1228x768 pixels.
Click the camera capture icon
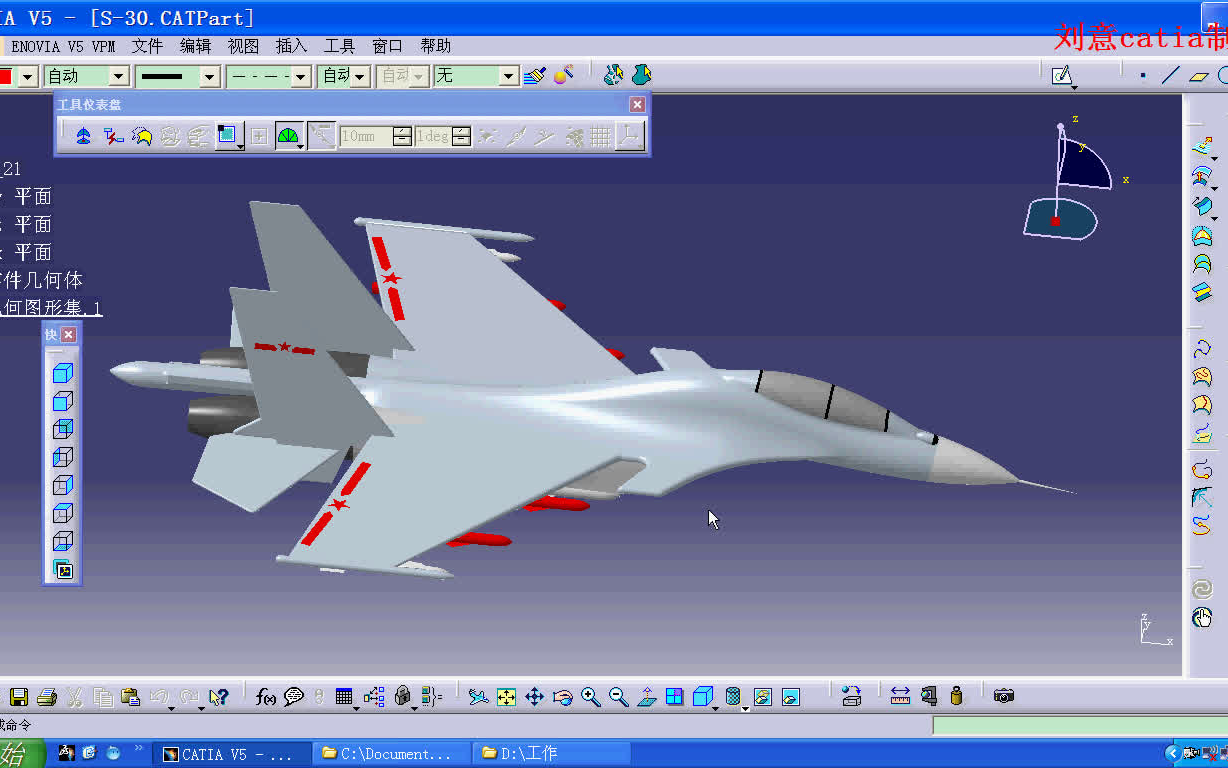pos(1004,696)
